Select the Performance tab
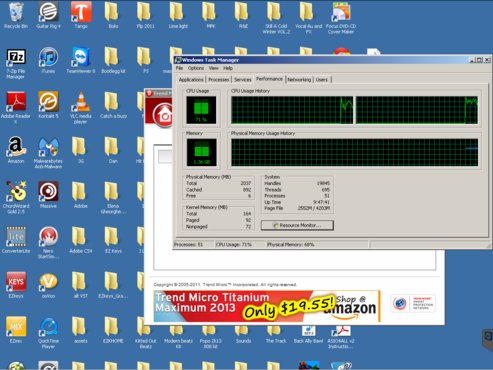 pos(269,79)
